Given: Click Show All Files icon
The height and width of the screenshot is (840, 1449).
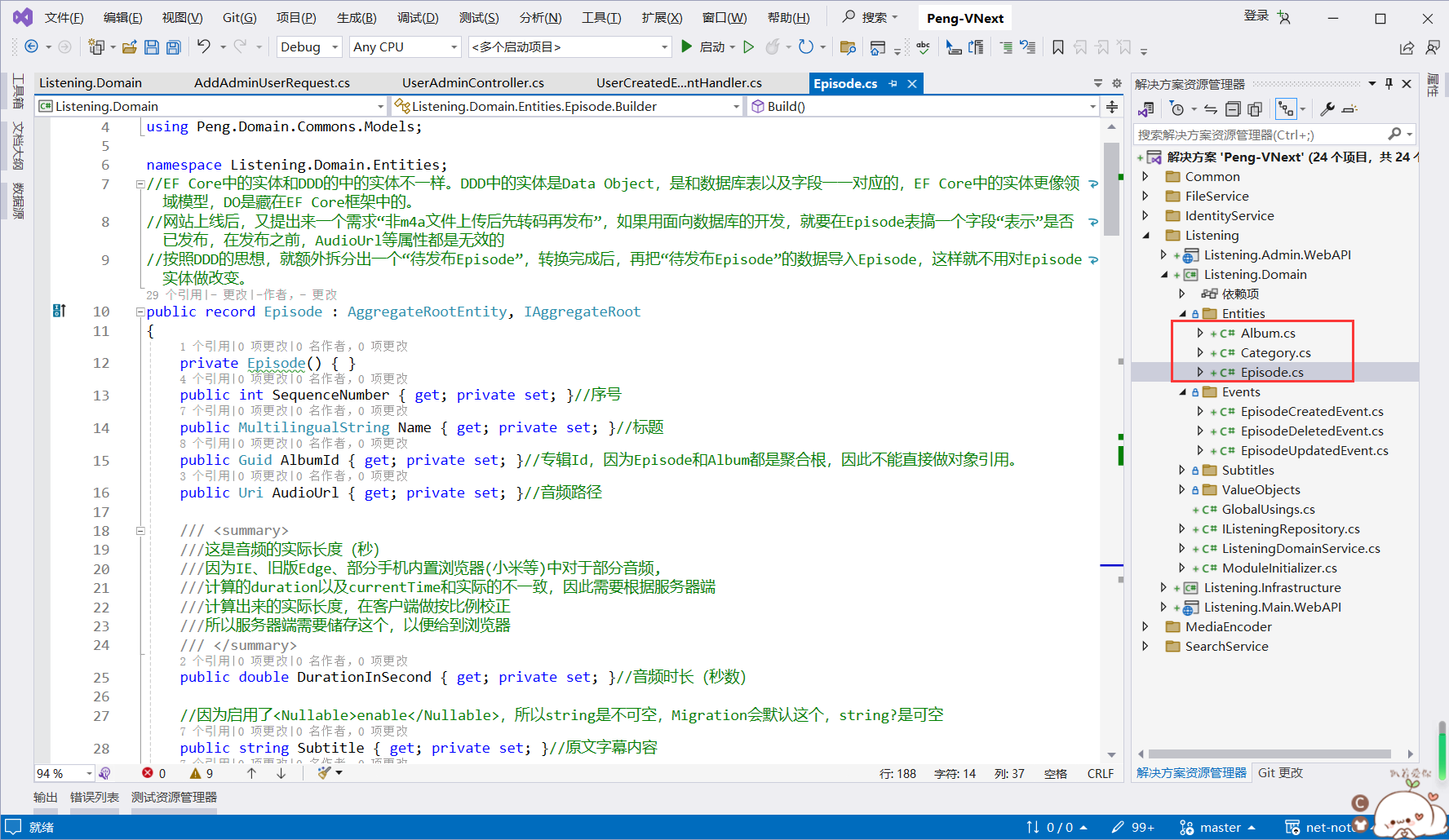Looking at the screenshot, I should click(x=1255, y=108).
